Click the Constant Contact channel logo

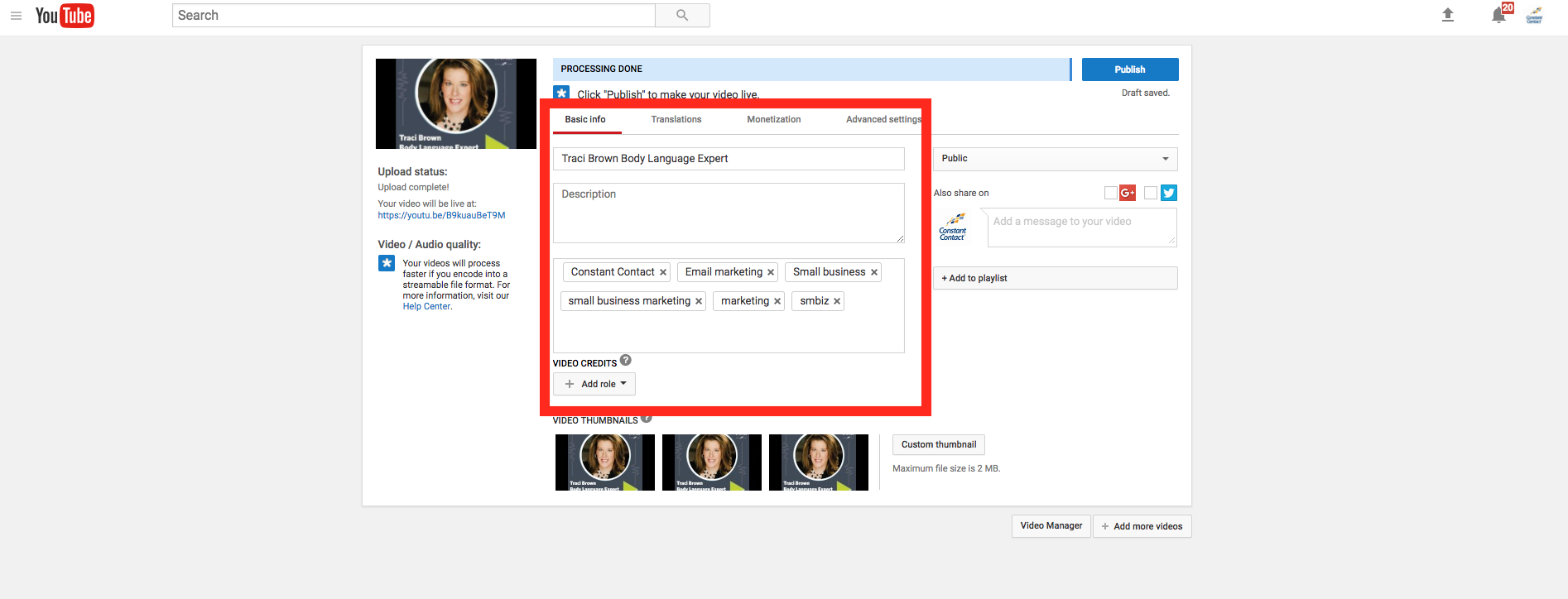[953, 227]
